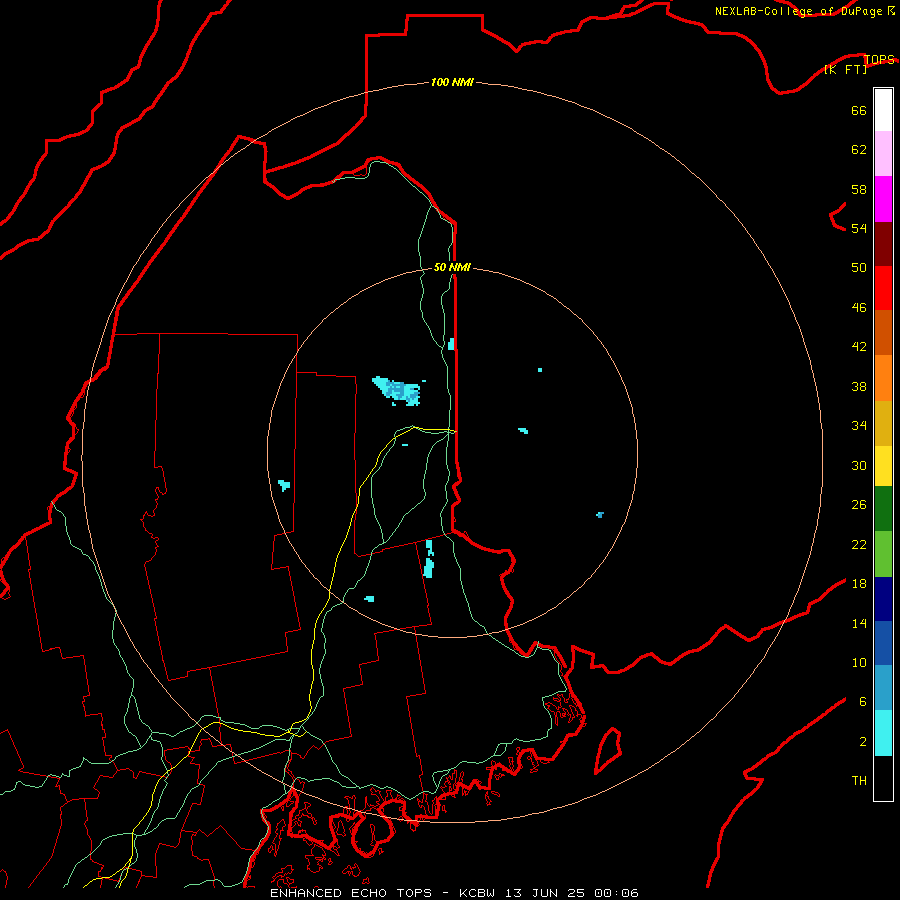Click the legend value 14
The width and height of the screenshot is (900, 900).
pos(859,623)
